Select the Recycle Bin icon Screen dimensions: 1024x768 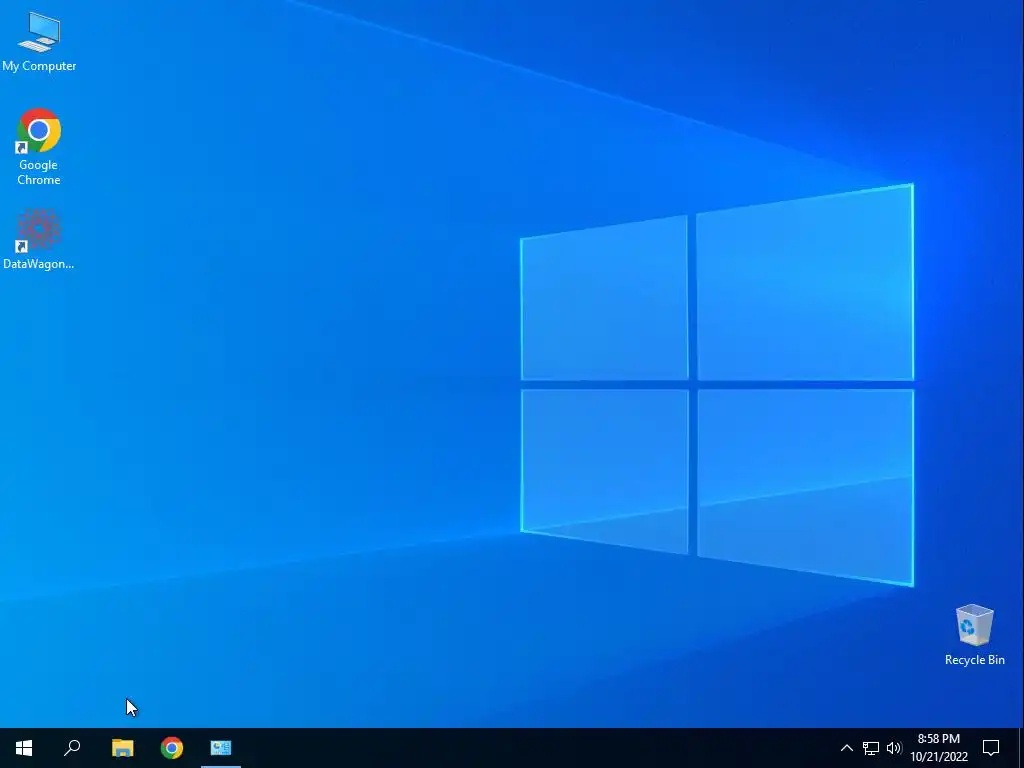pos(974,635)
